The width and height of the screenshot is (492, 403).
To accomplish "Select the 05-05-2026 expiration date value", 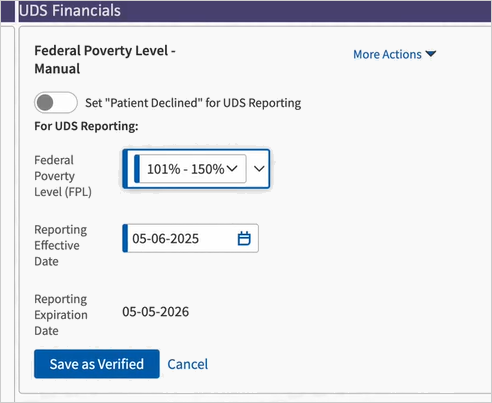I will point(156,312).
